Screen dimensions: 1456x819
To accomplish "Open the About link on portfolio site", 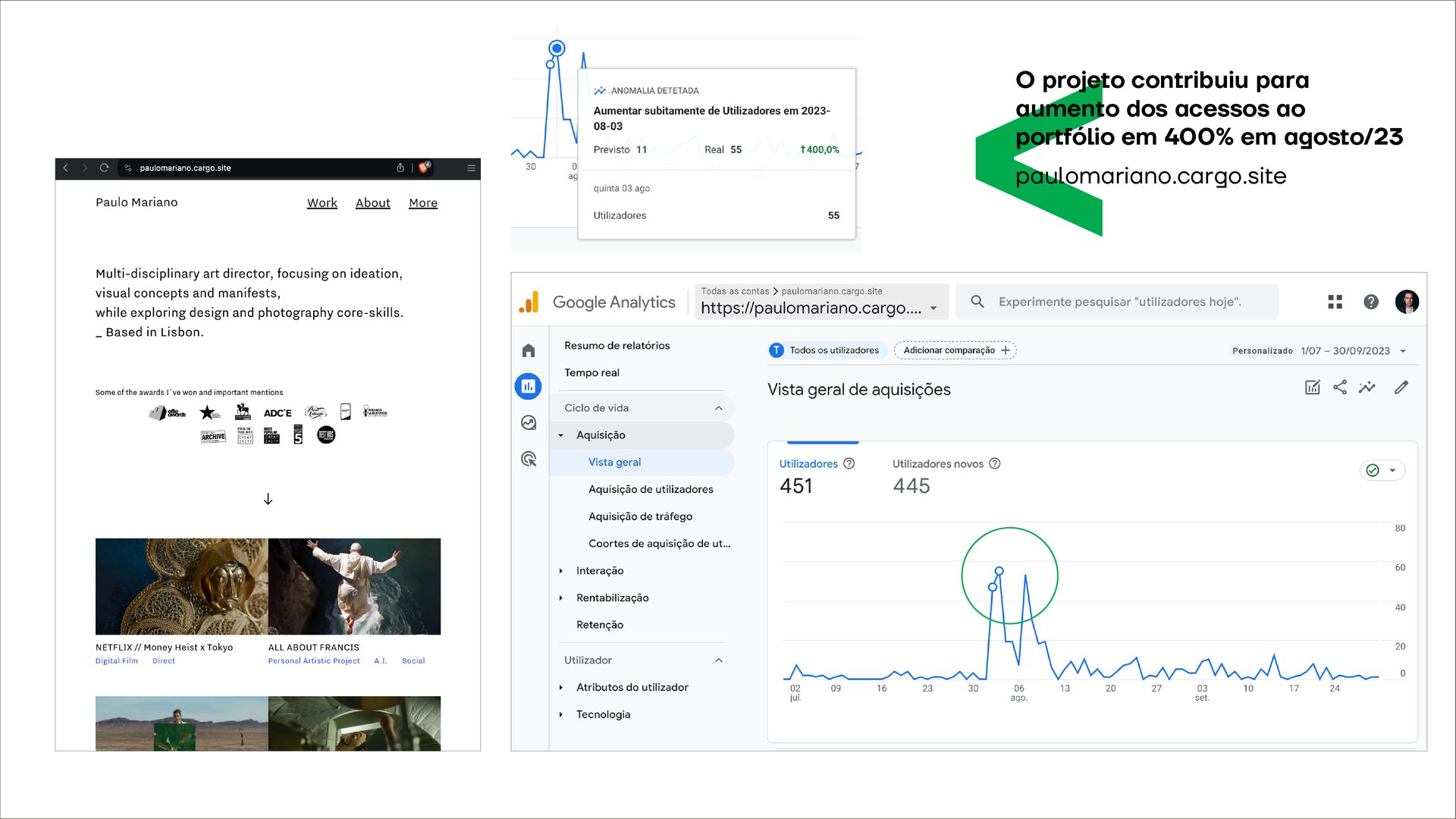I will tap(372, 203).
